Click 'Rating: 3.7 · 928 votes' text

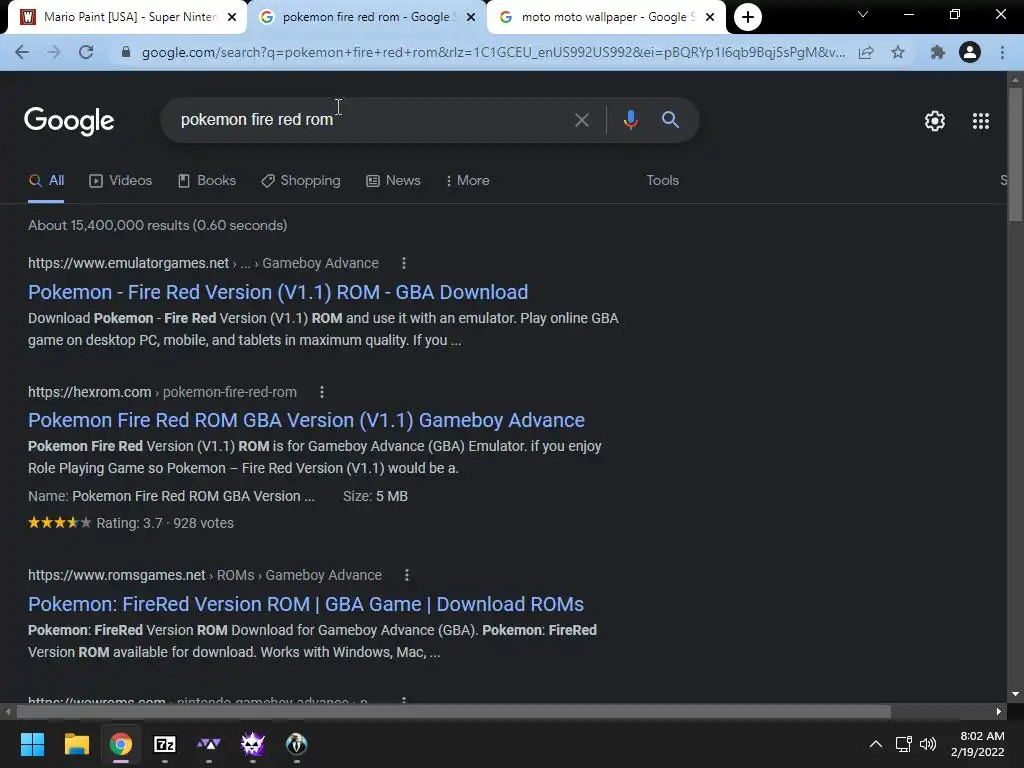165,523
